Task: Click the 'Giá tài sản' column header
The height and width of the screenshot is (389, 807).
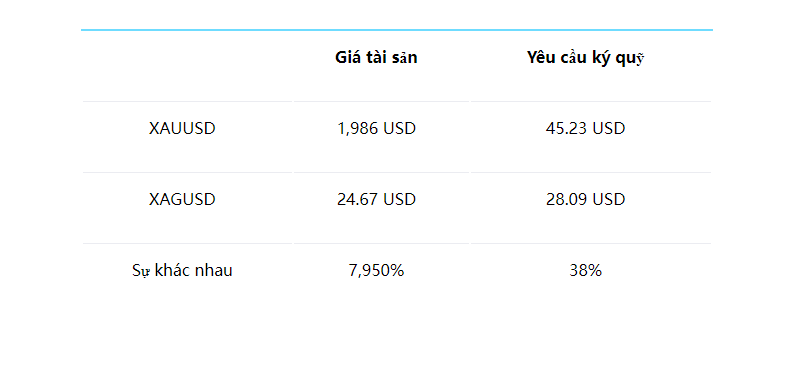Action: tap(376, 58)
